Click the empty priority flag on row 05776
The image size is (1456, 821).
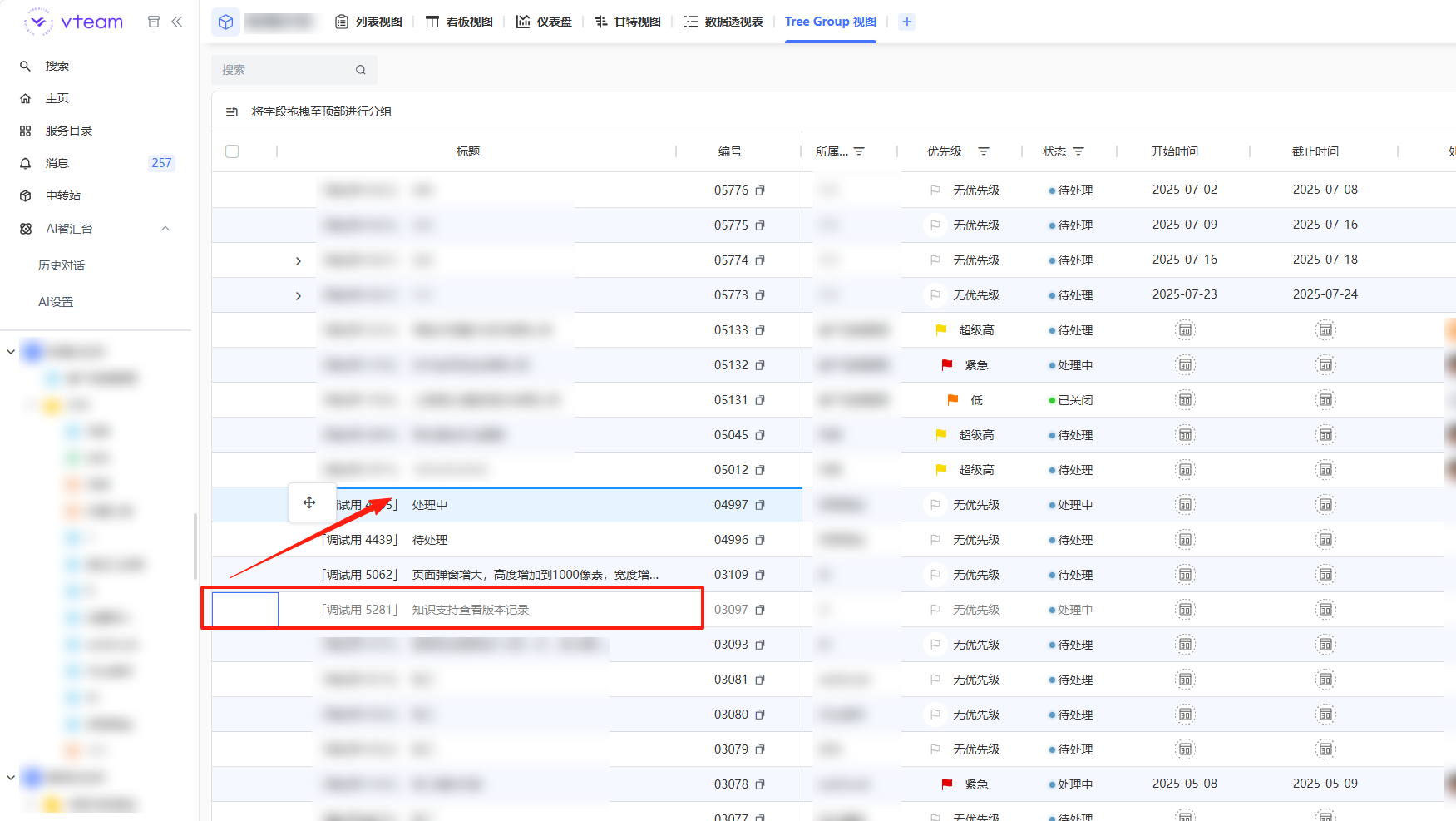[935, 190]
